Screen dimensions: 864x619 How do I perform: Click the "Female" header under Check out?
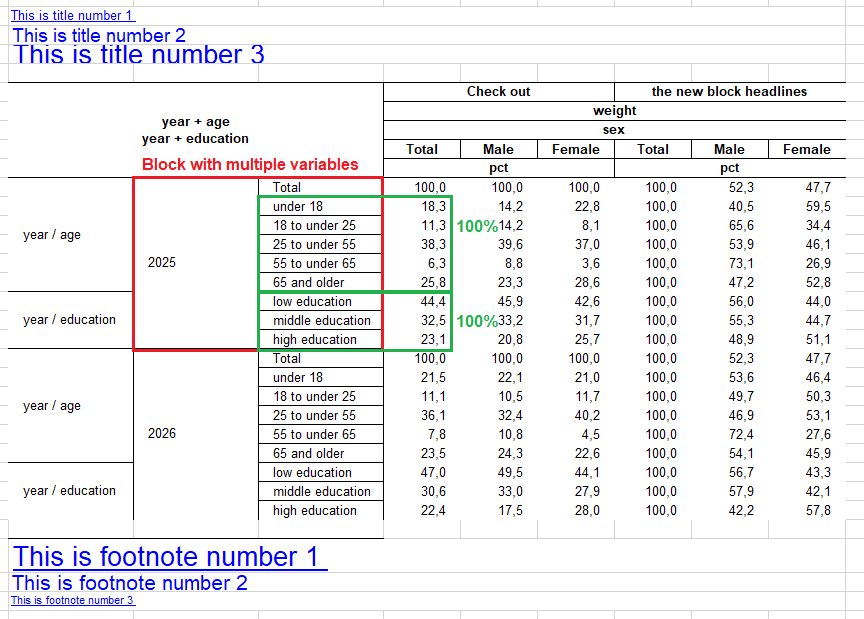pyautogui.click(x=575, y=150)
